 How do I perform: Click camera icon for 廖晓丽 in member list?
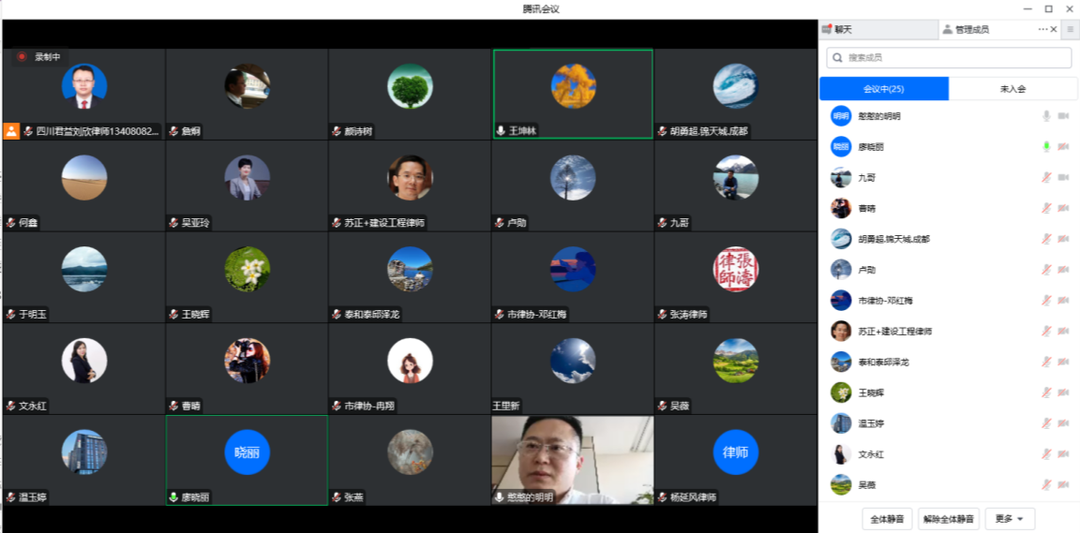(1063, 146)
